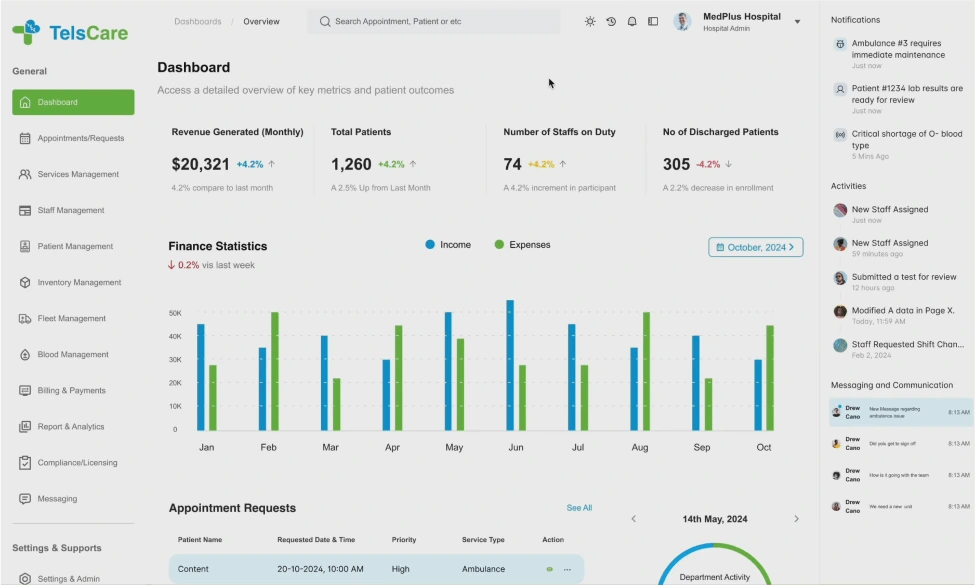
Task: Click the notification bell icon
Action: (x=632, y=21)
